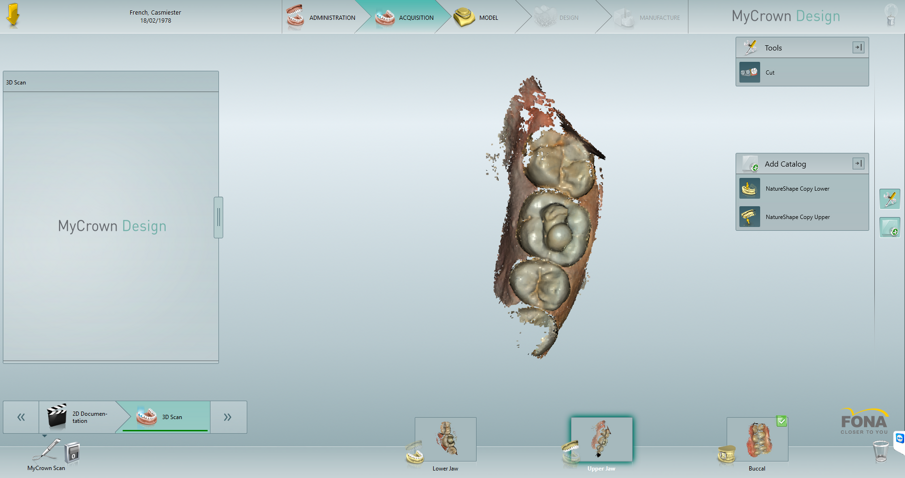Collapse the Add Catalog panel
The image size is (905, 478).
click(858, 164)
